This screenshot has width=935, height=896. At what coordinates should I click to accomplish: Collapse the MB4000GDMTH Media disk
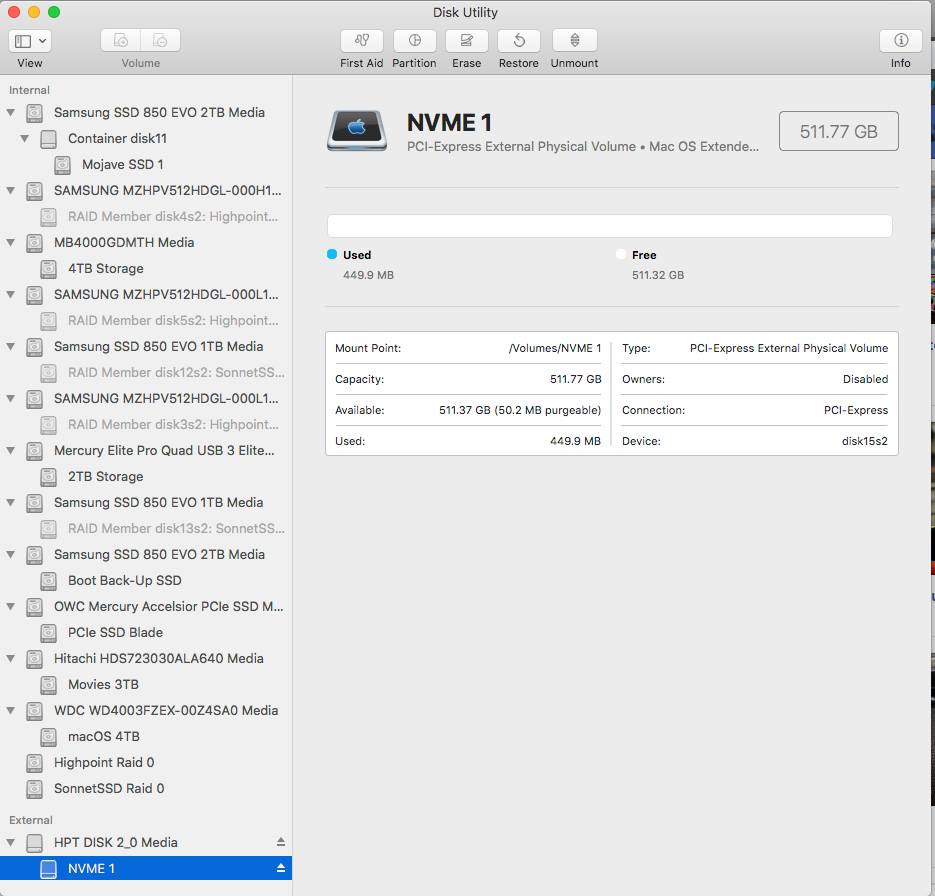11,242
